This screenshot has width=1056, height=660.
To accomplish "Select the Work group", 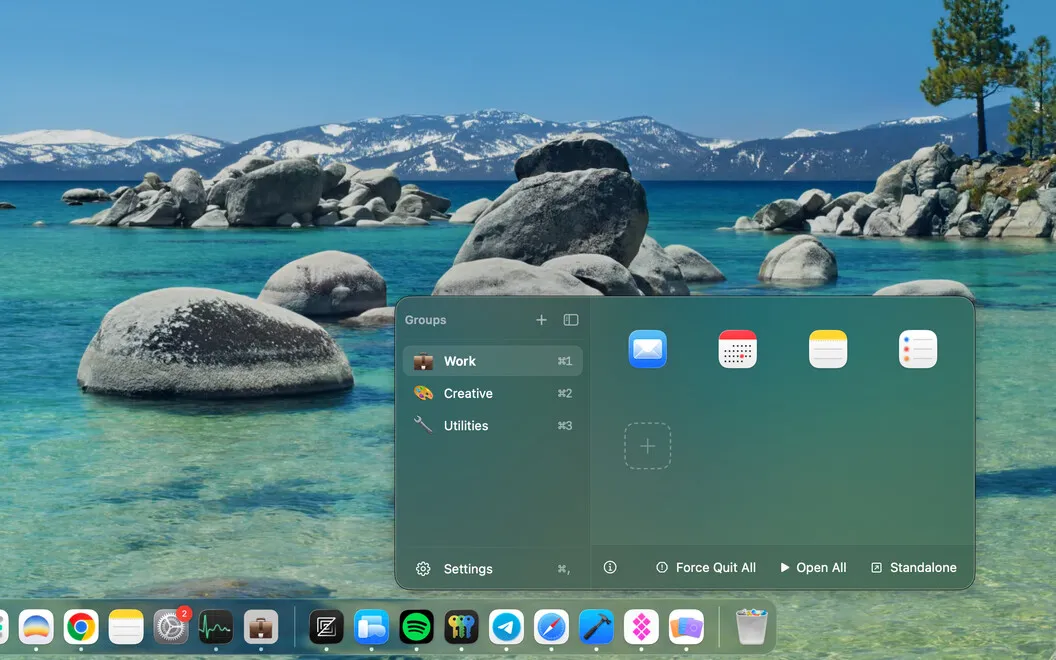I will [492, 361].
